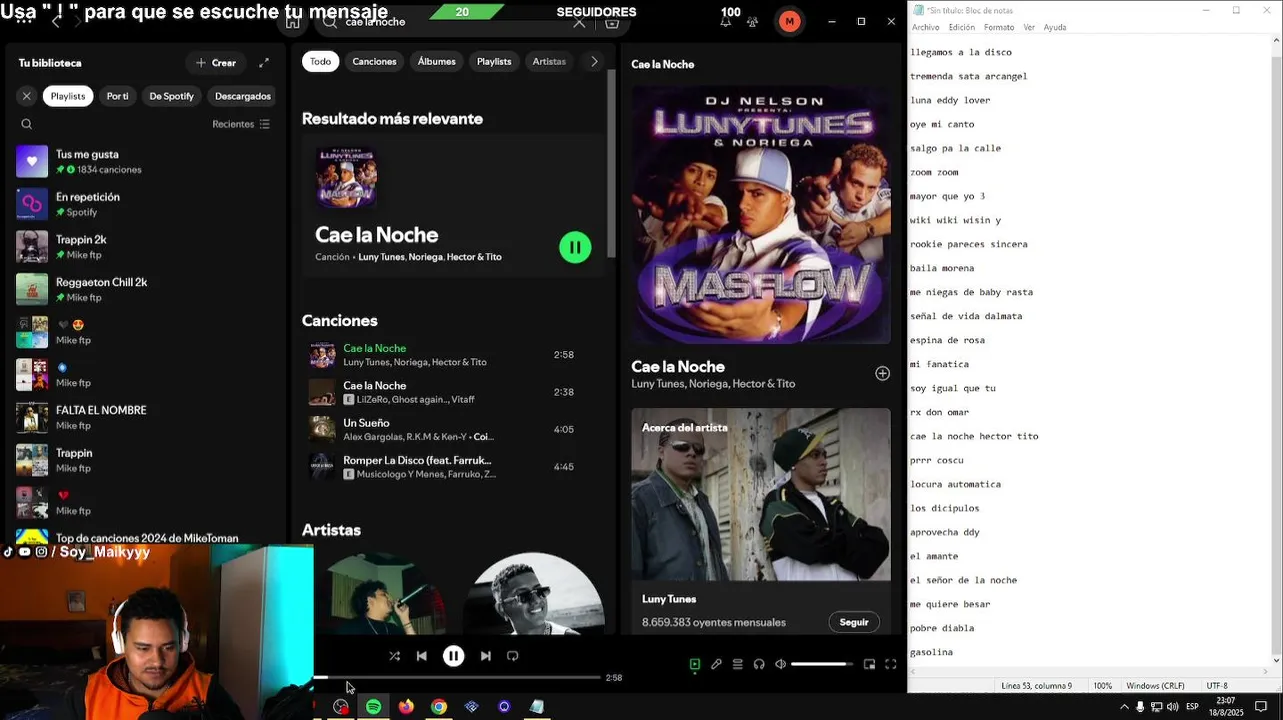This screenshot has height=720, width=1283.
Task: Skip to the previous track
Action: 421,656
